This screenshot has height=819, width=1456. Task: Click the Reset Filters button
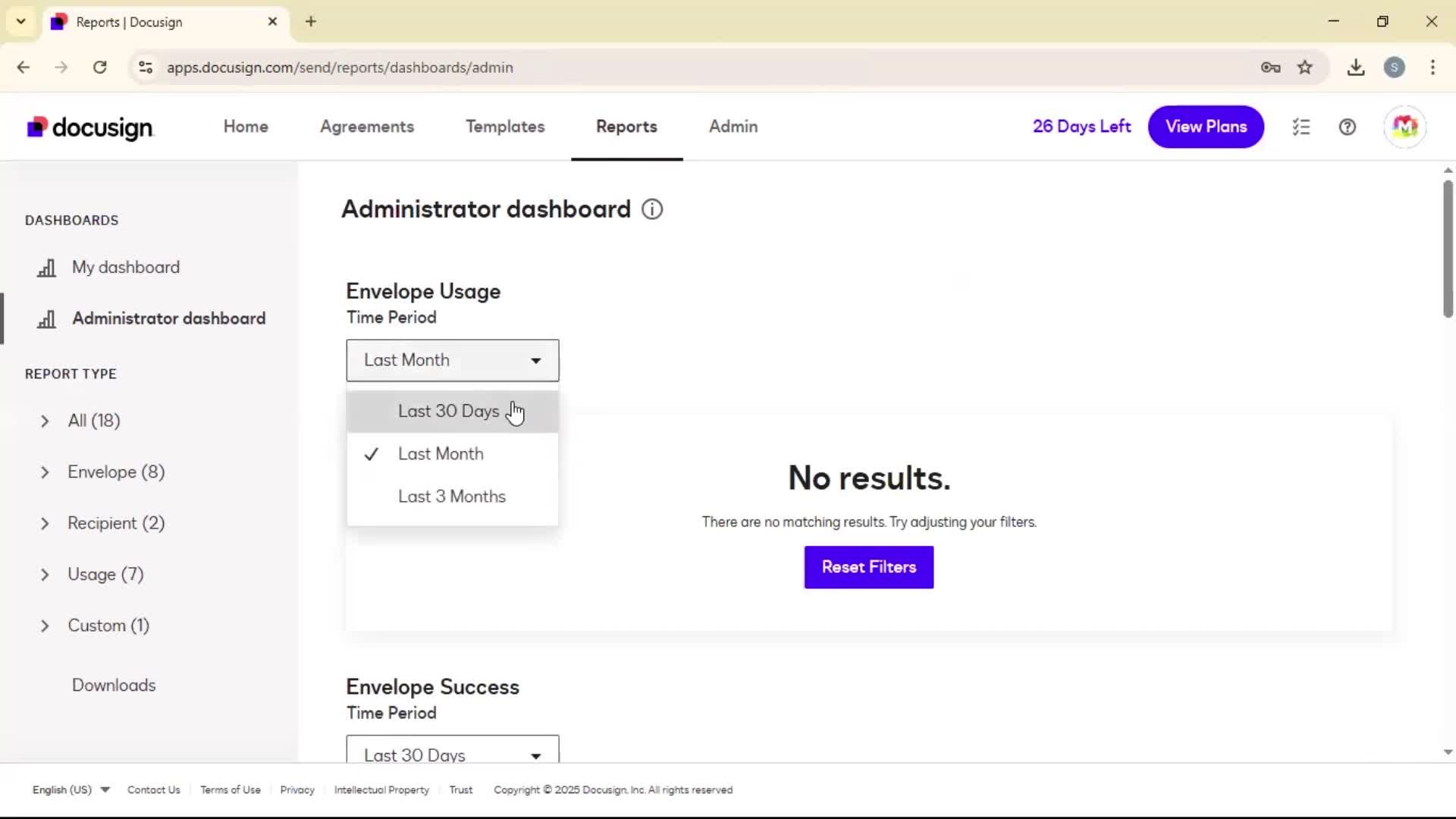pyautogui.click(x=869, y=567)
